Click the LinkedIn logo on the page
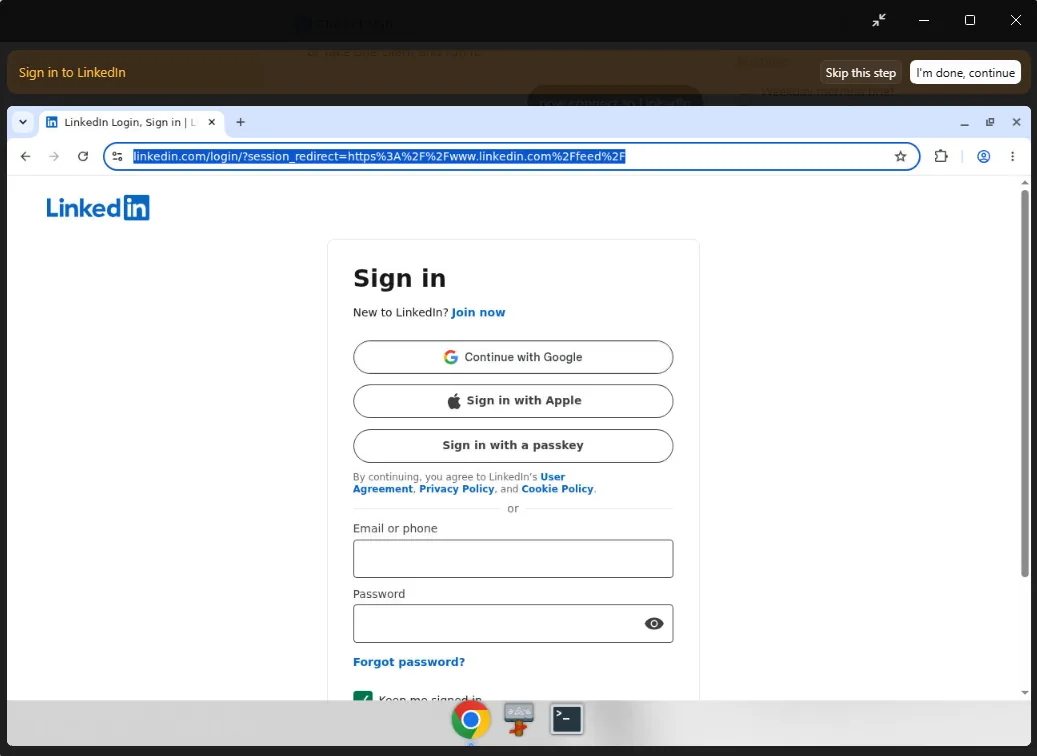This screenshot has width=1037, height=756. (98, 208)
